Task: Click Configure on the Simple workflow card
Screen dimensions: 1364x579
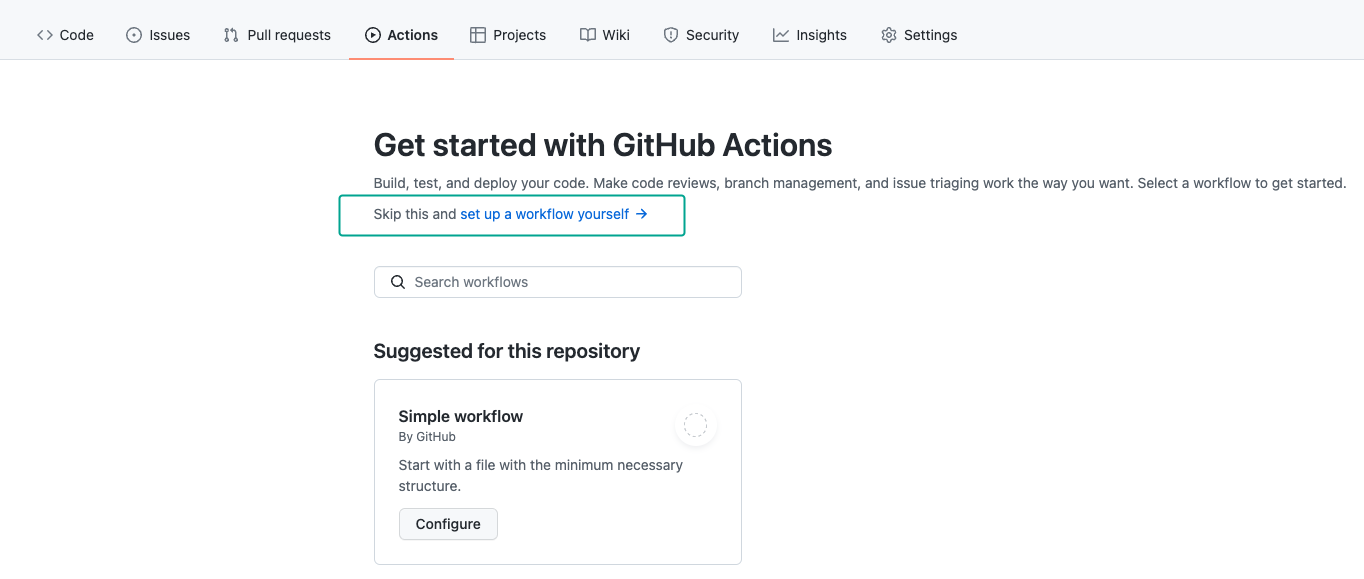Action: 448,524
